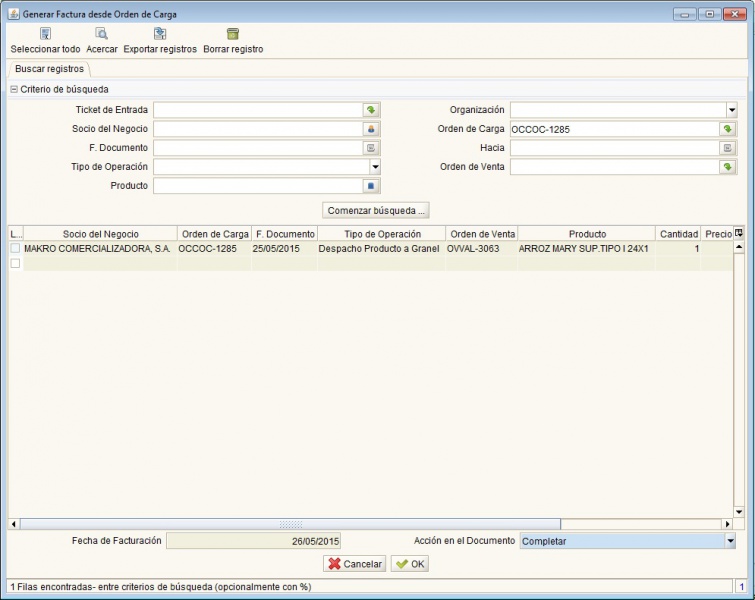Viewport: 755px width, 600px height.
Task: Open Orden de Carga lookup icon
Action: pyautogui.click(x=728, y=129)
